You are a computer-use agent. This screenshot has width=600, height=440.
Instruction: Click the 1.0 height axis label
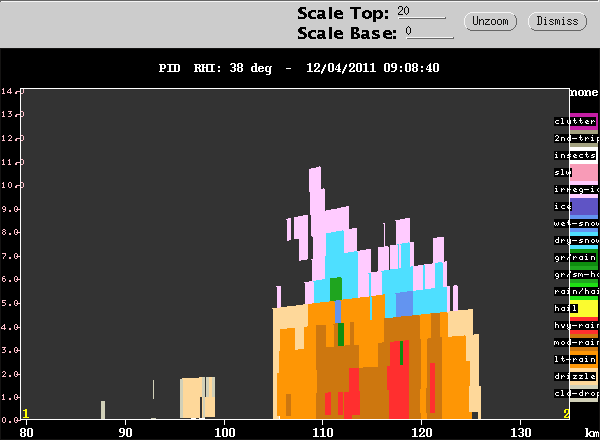click(x=11, y=397)
